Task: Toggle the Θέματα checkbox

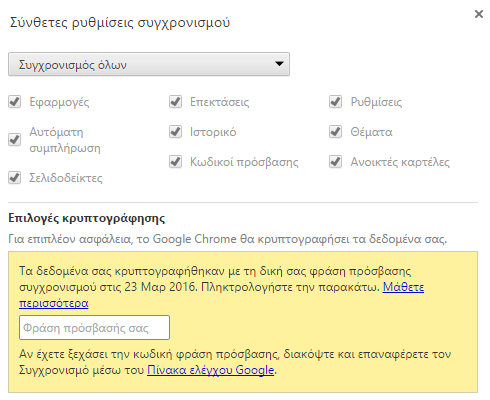Action: pyautogui.click(x=335, y=132)
